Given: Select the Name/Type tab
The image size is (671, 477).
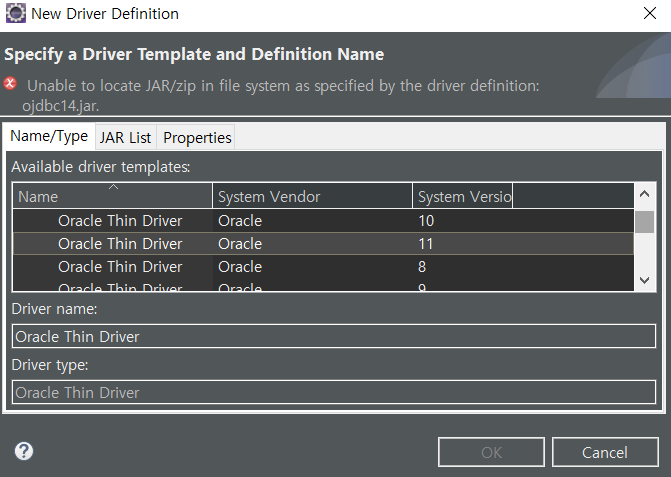Looking at the screenshot, I should pos(49,136).
